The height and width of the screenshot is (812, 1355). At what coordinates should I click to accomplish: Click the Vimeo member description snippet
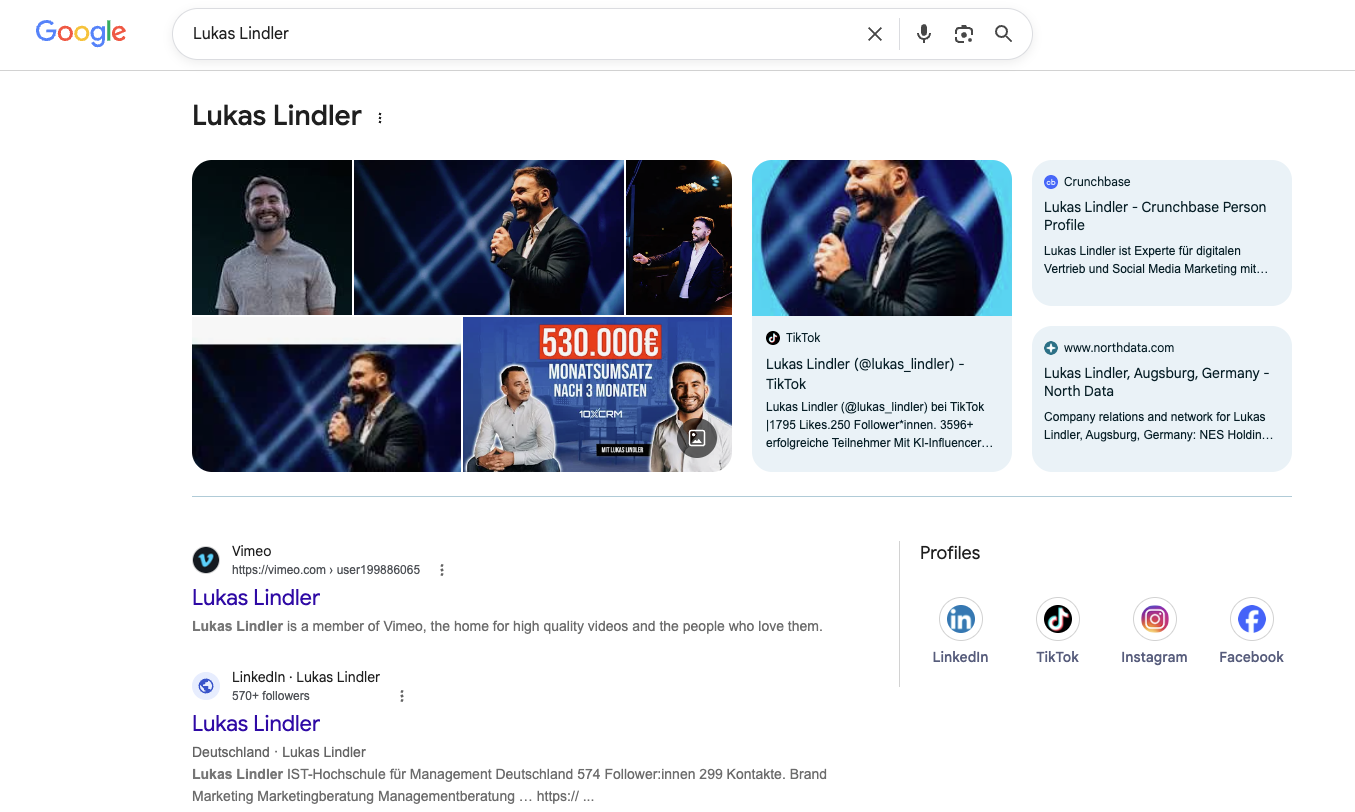click(x=507, y=626)
